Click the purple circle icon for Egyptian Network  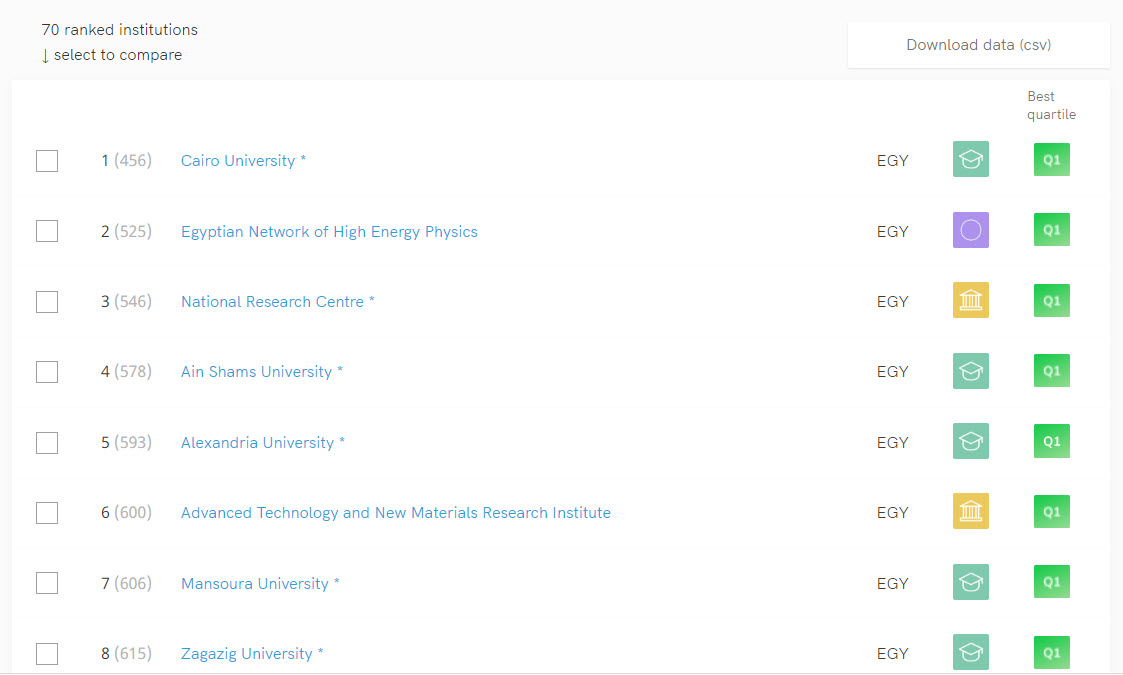[x=970, y=231]
